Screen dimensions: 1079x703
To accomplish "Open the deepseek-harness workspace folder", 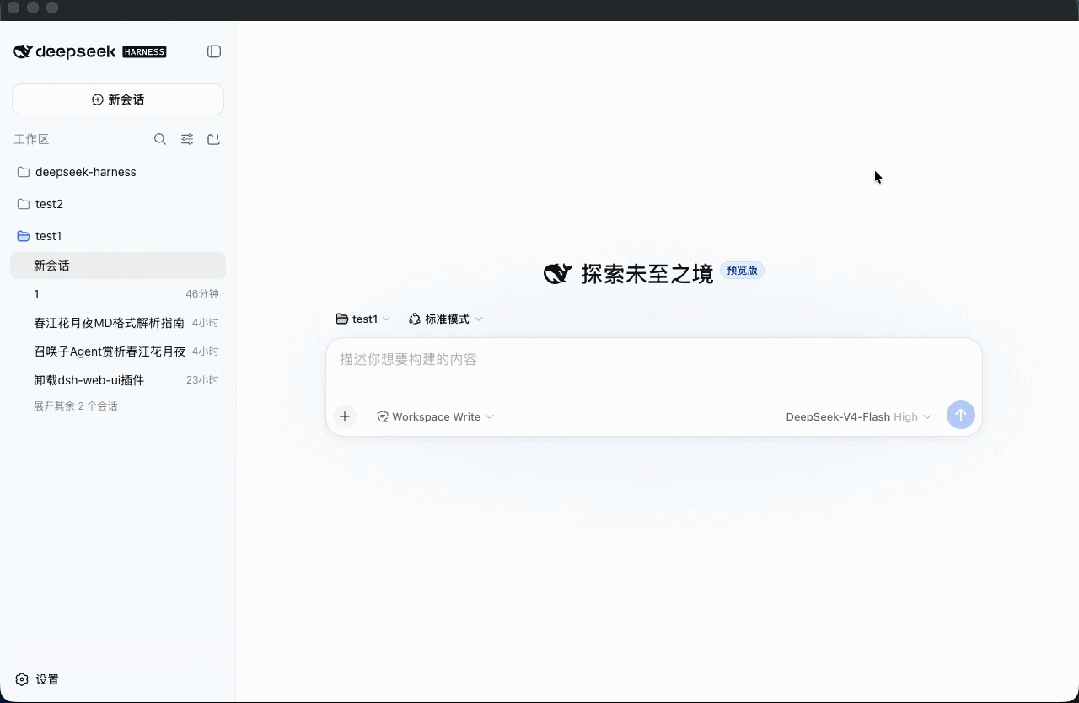I will [118, 172].
